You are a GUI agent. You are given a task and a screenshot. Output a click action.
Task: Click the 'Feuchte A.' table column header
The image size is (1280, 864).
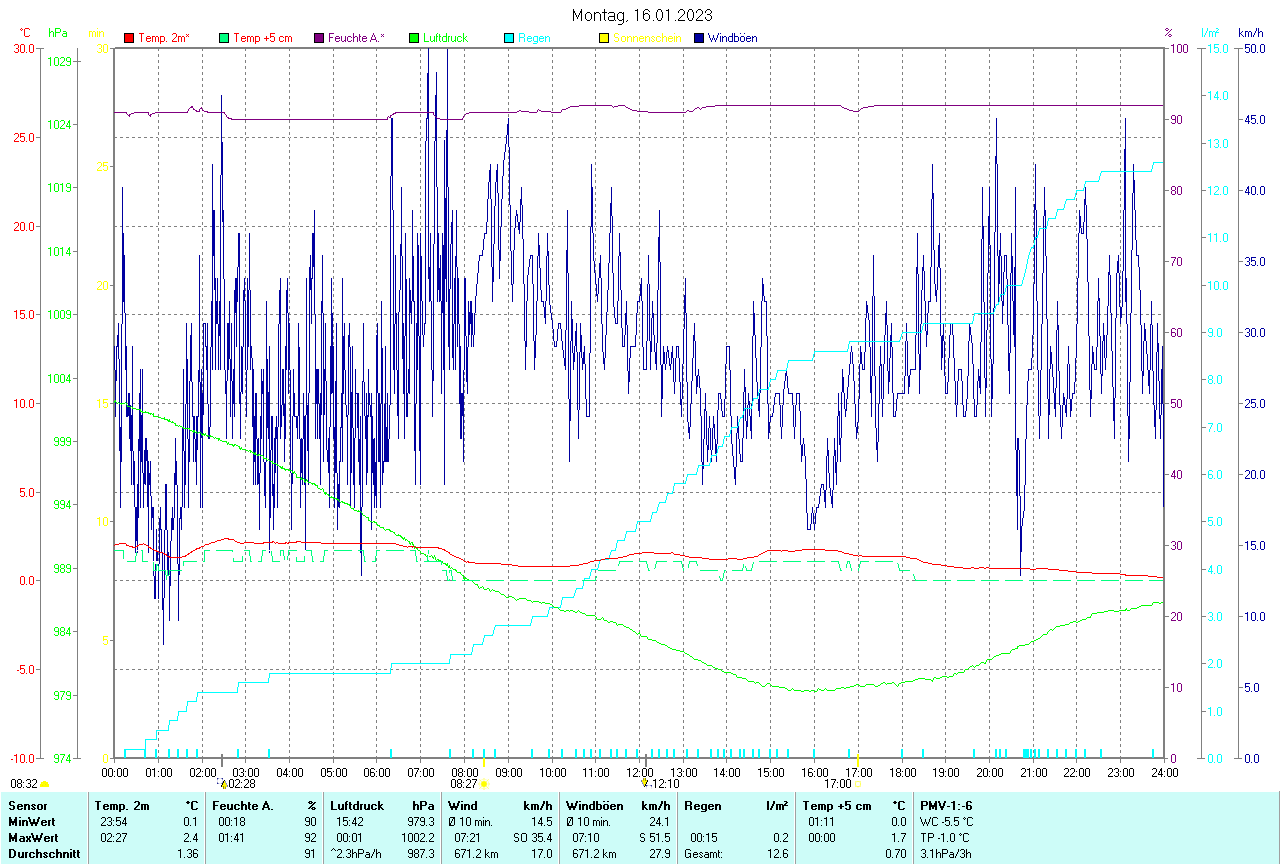pos(243,805)
